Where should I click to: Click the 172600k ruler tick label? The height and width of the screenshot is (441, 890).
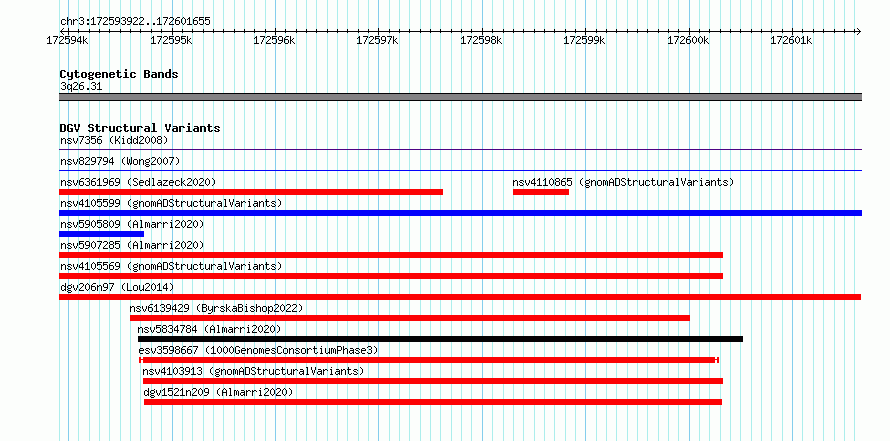[x=688, y=41]
